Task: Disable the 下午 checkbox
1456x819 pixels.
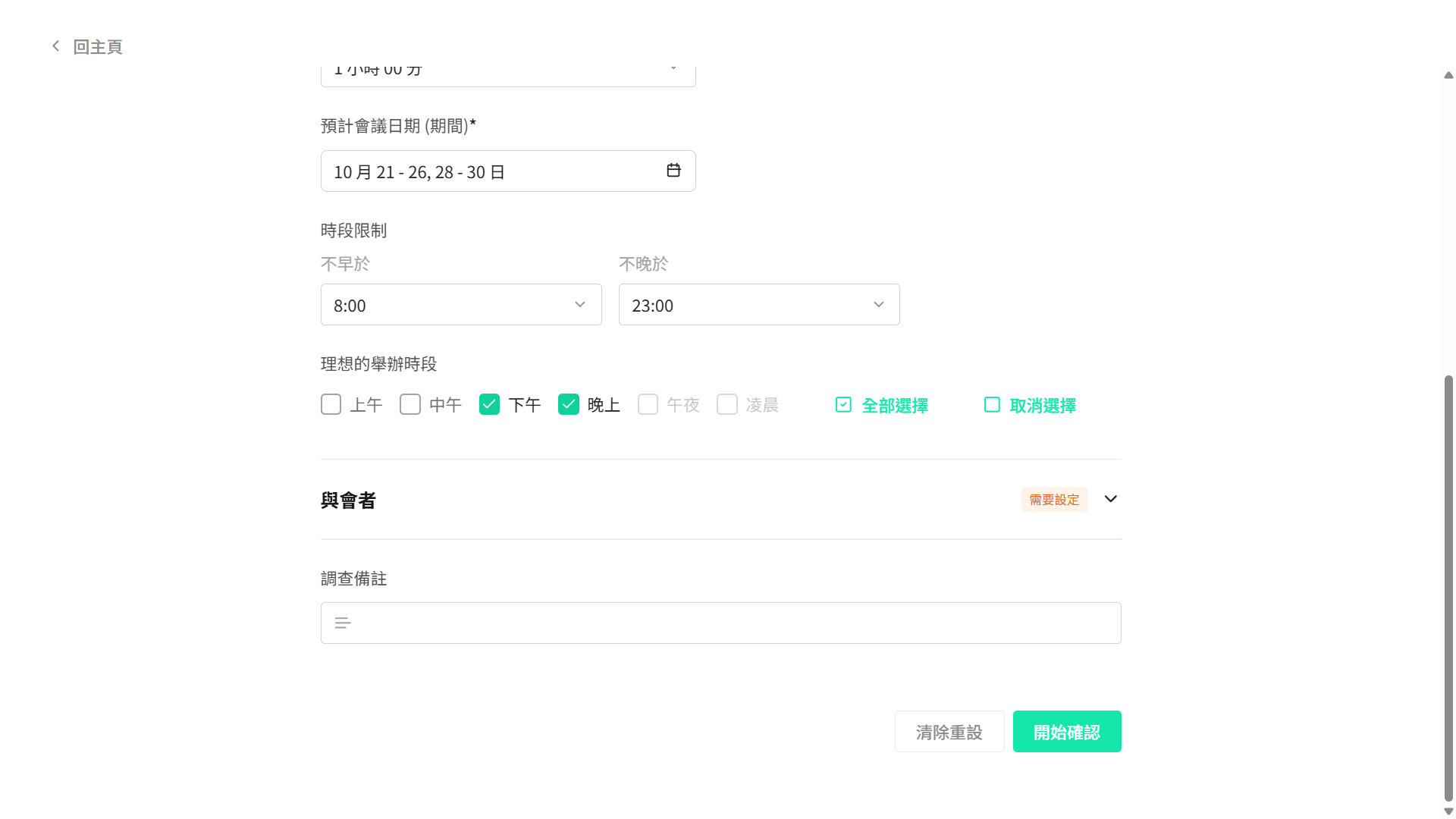Action: tap(489, 404)
